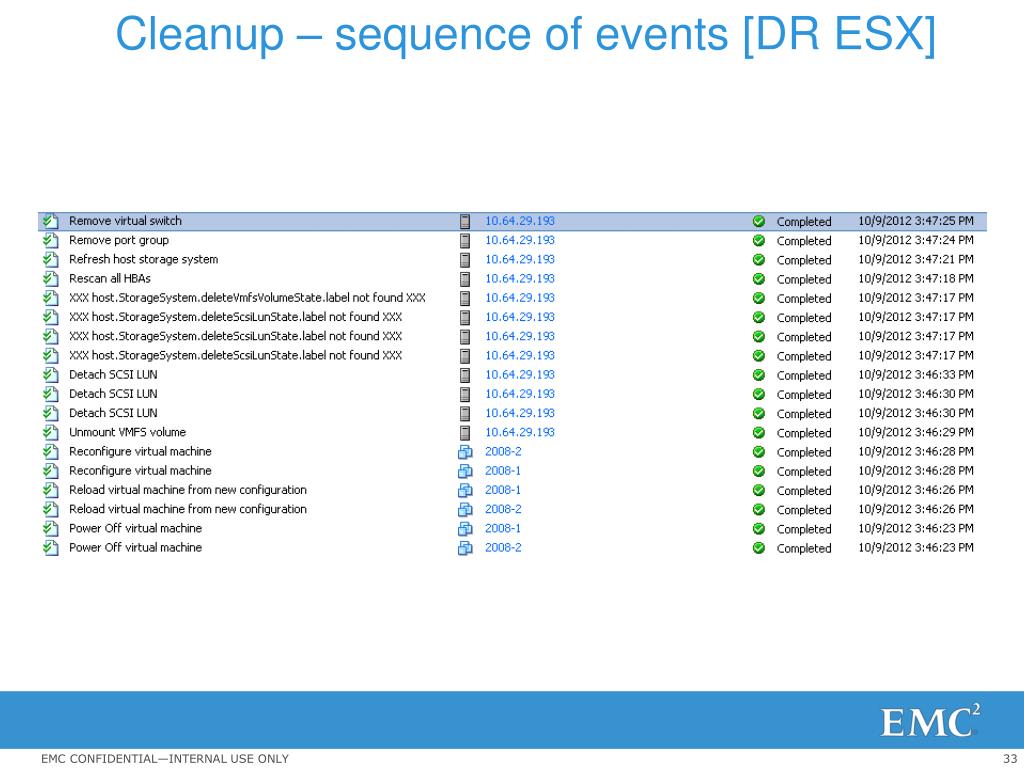Select the Remove port group task name
The width and height of the screenshot is (1024, 768).
coord(119,240)
